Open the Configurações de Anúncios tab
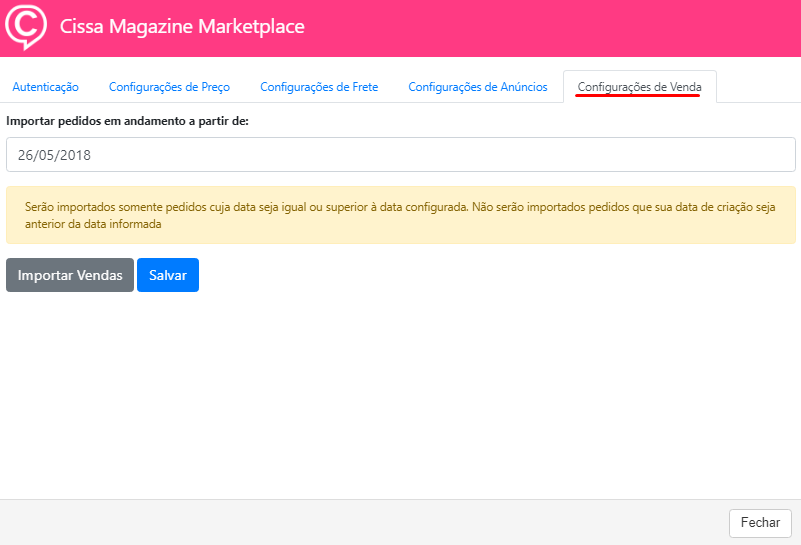This screenshot has width=801, height=545. (x=478, y=87)
